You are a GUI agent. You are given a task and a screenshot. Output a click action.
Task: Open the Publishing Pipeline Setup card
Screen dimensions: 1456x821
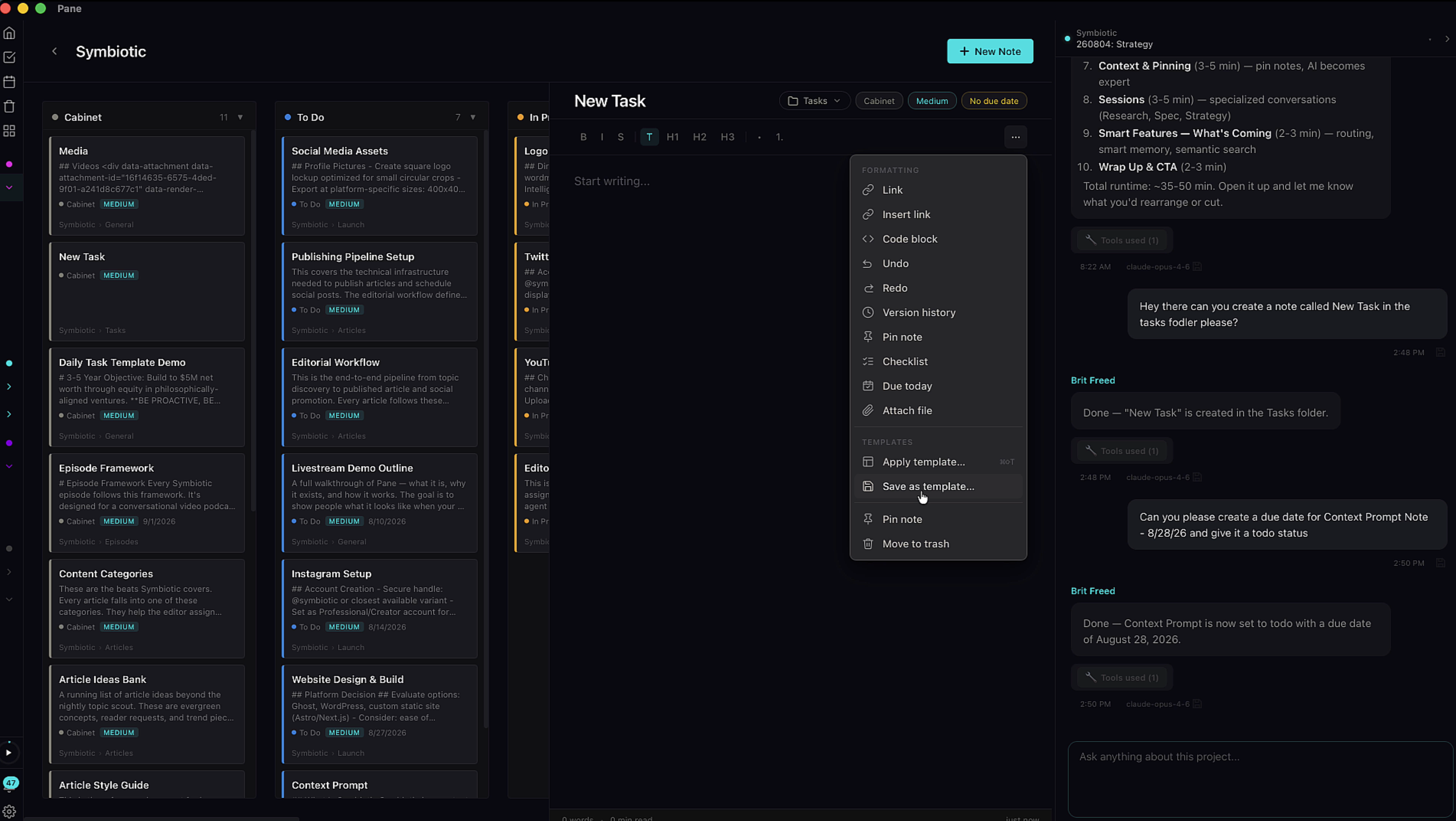(x=379, y=292)
